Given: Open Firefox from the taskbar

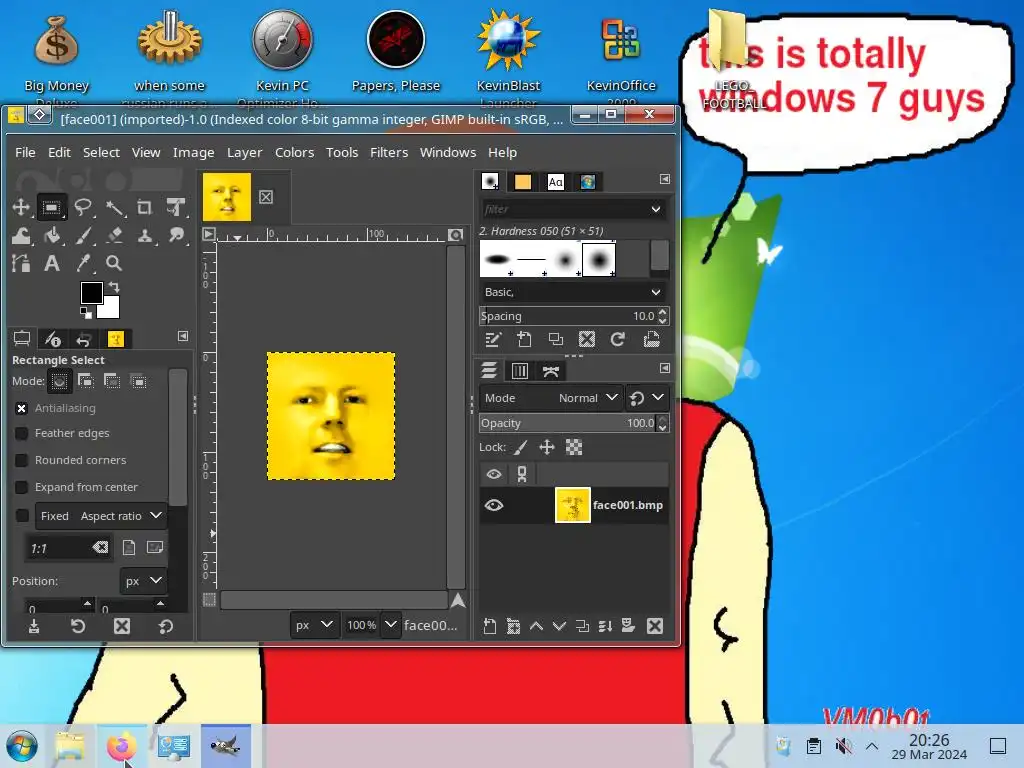Looking at the screenshot, I should click(121, 746).
